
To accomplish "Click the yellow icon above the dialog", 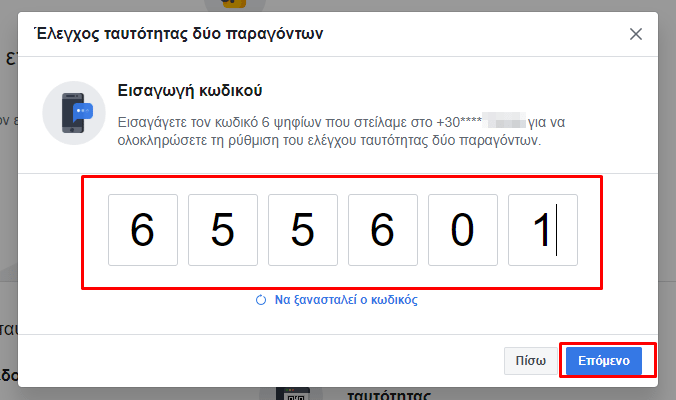I will tap(234, 4).
